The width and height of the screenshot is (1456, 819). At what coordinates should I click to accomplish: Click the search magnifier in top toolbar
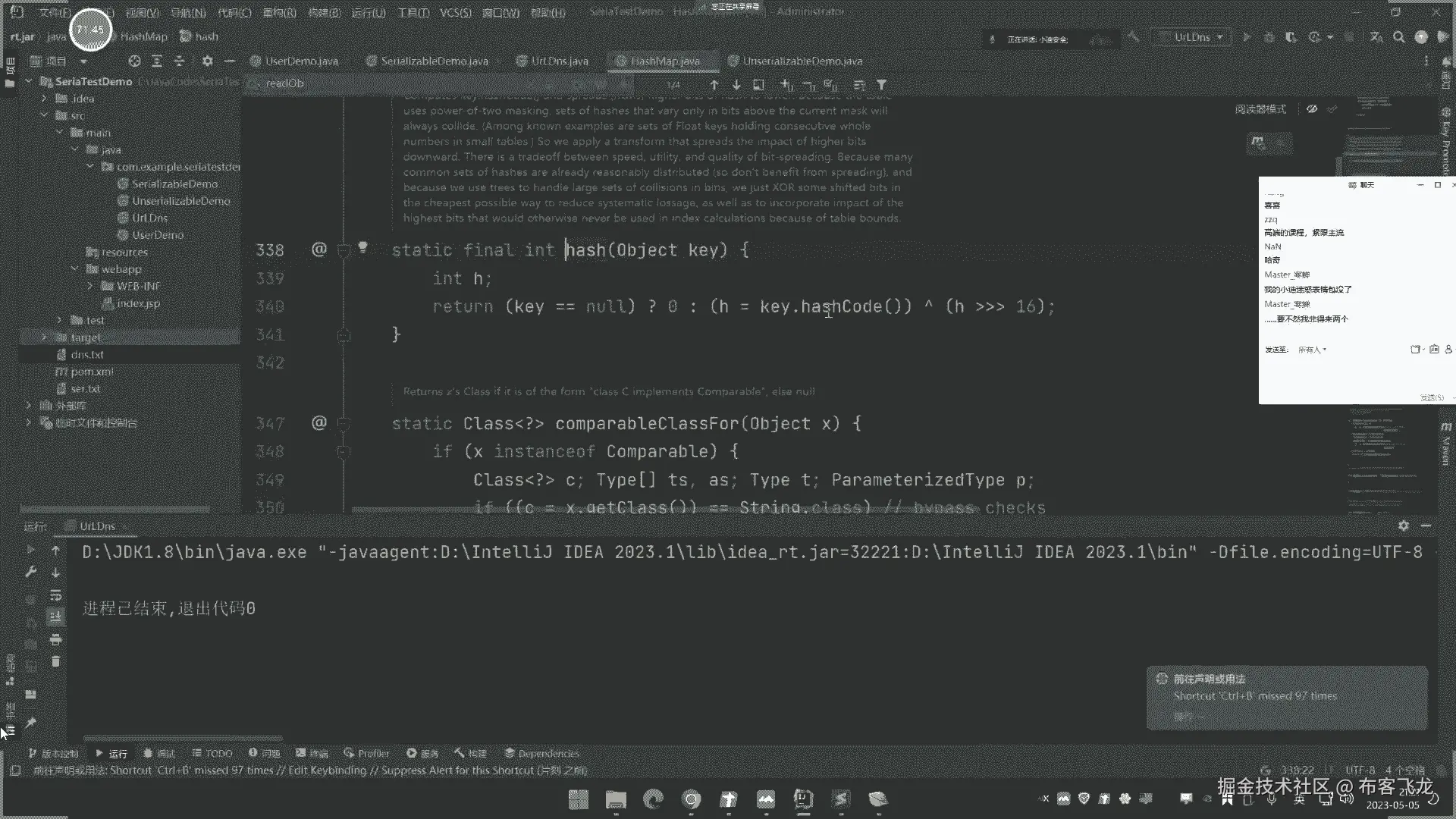click(x=1398, y=36)
